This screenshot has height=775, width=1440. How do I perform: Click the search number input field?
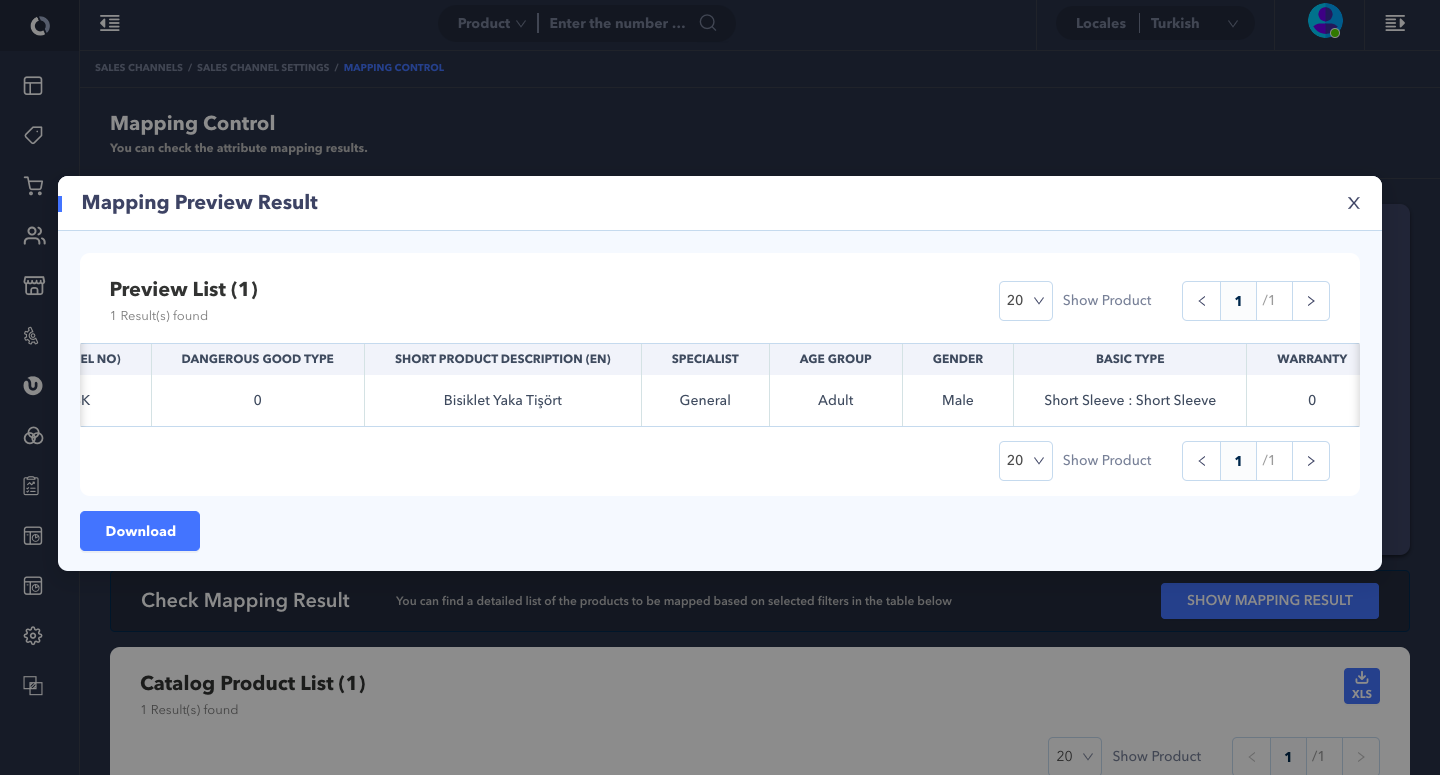point(617,23)
